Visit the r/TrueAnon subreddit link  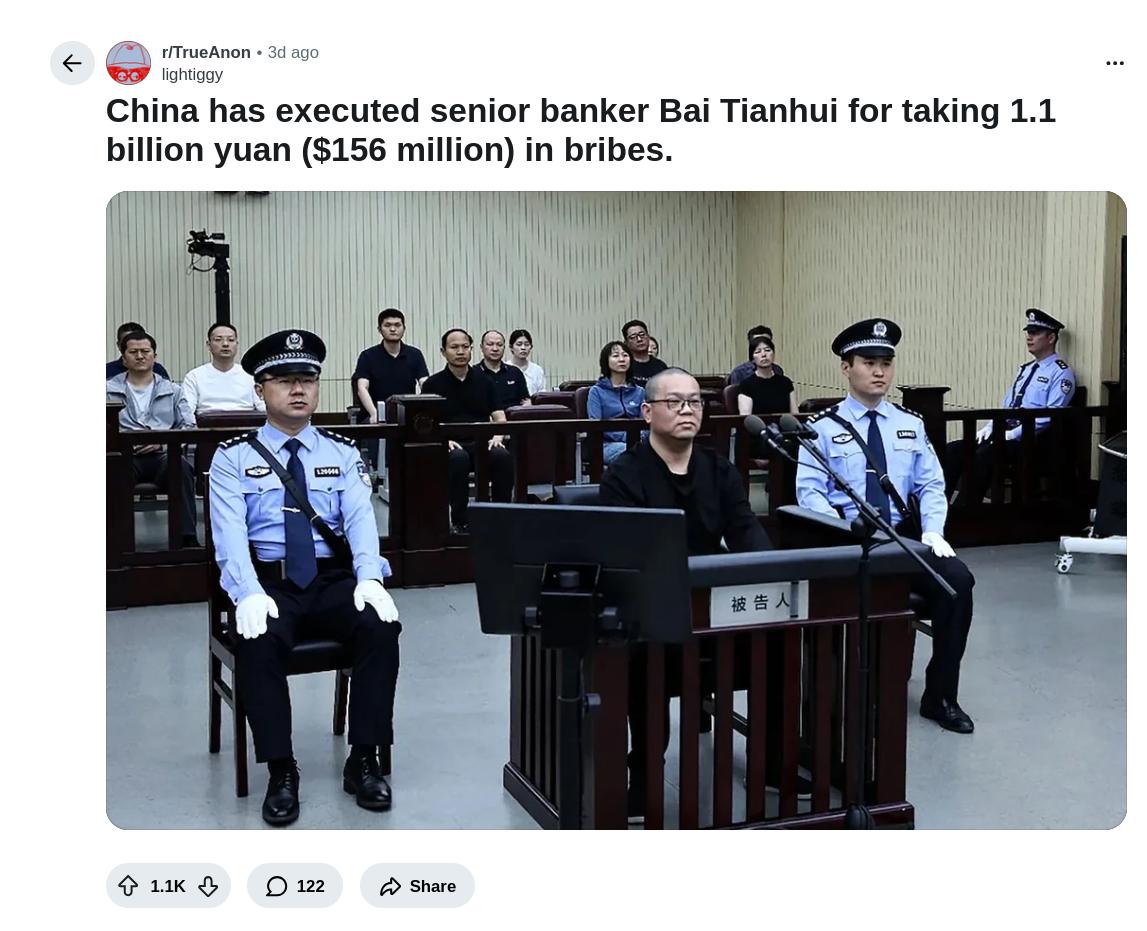206,53
